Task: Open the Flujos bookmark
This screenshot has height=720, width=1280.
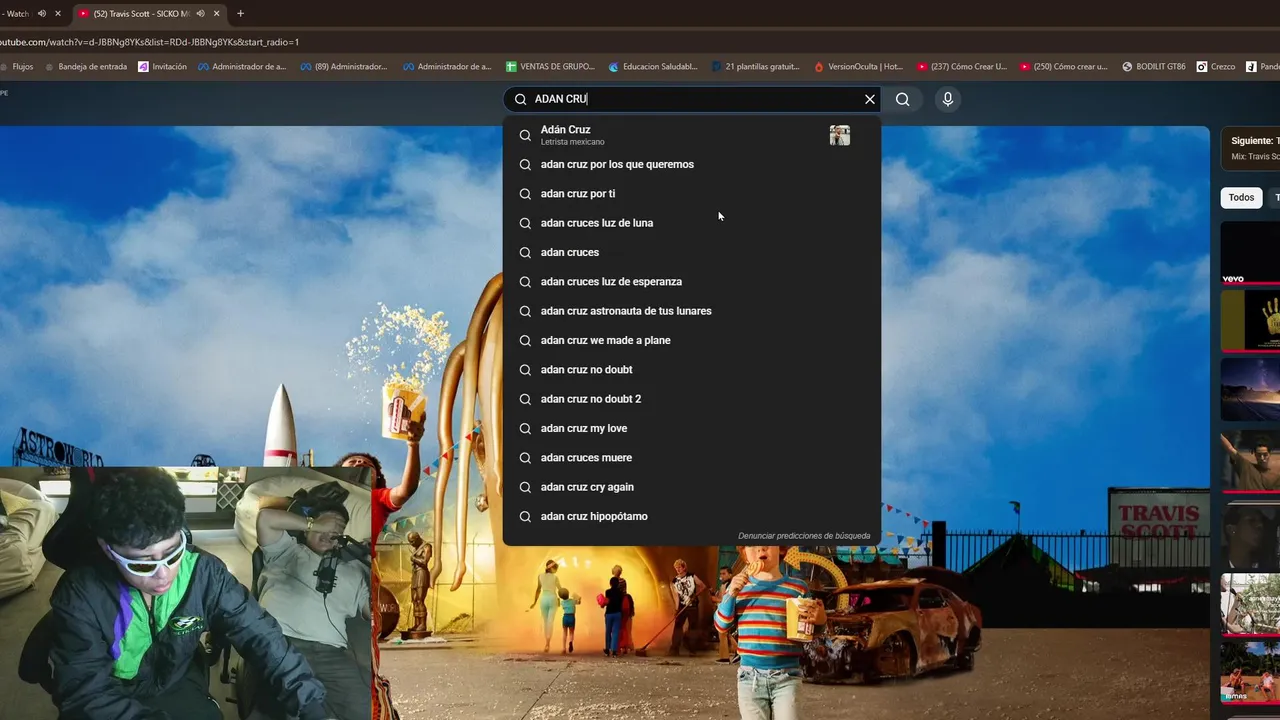Action: [x=17, y=67]
